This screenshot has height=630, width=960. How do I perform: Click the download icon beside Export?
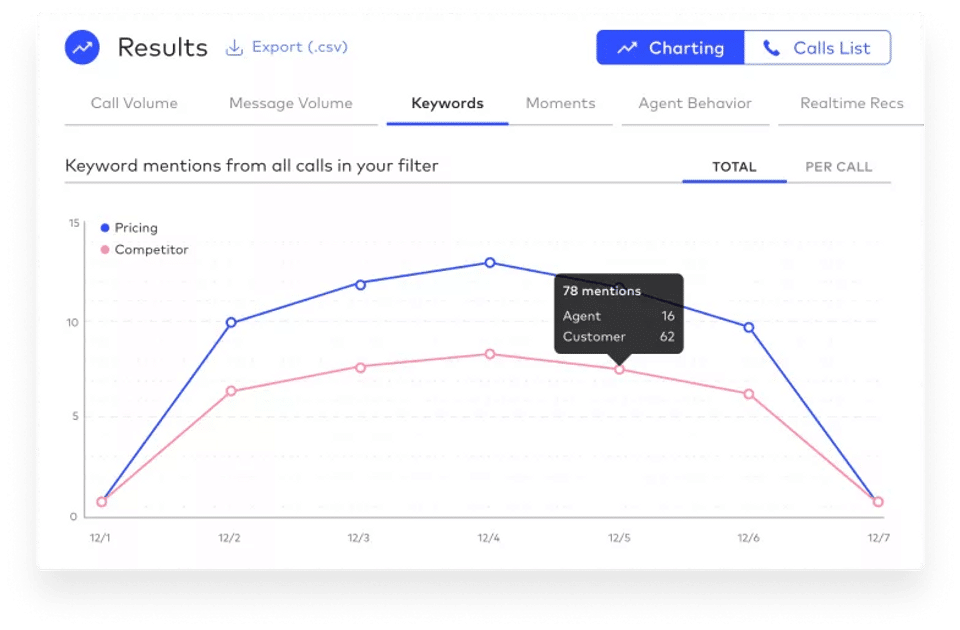[x=234, y=47]
